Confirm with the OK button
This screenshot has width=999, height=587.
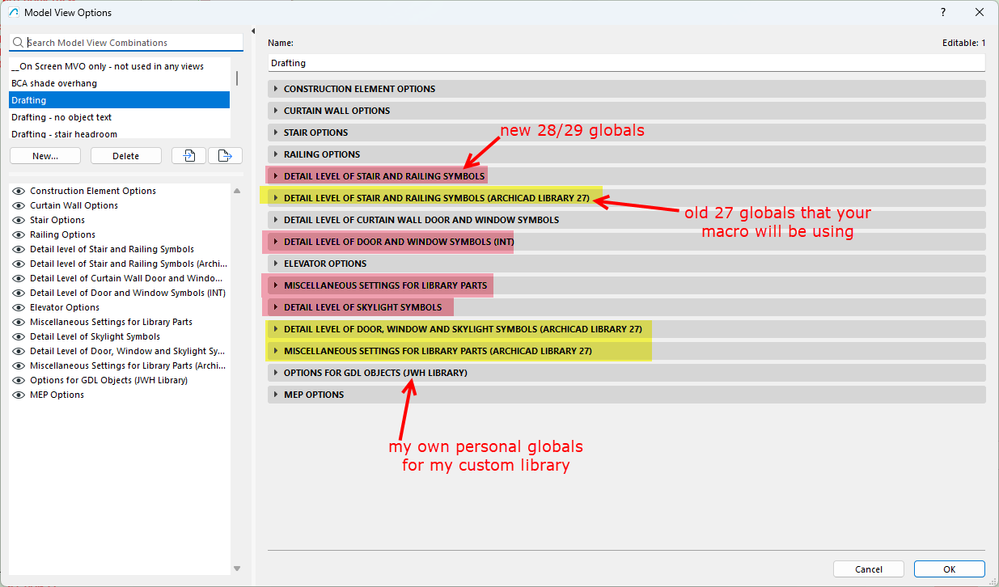949,569
